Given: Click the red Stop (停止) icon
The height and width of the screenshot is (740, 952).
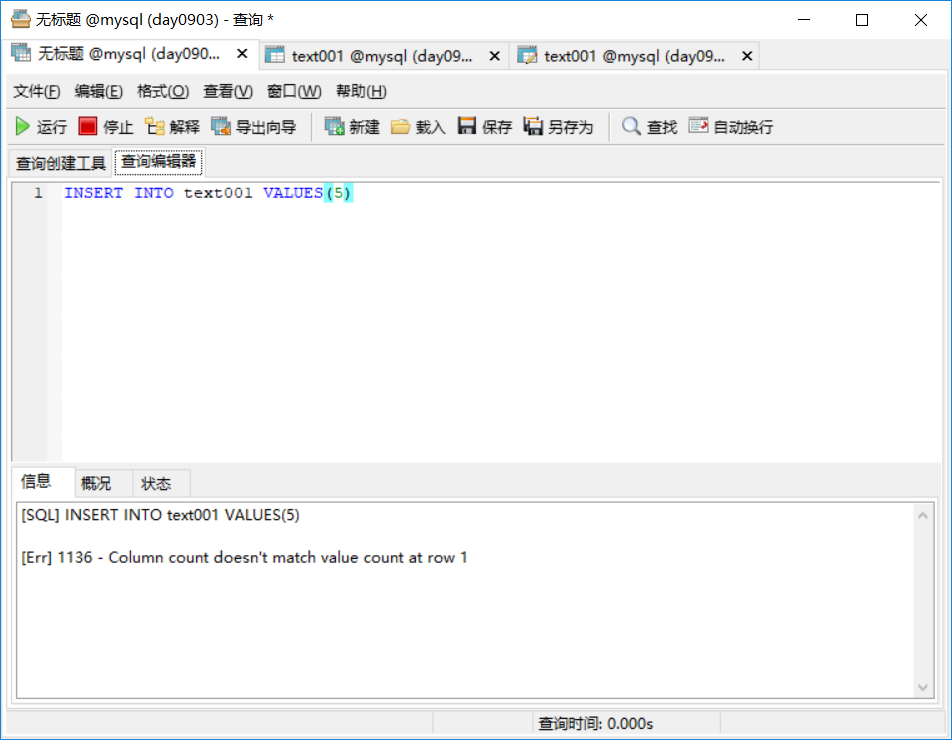Looking at the screenshot, I should tap(87, 126).
